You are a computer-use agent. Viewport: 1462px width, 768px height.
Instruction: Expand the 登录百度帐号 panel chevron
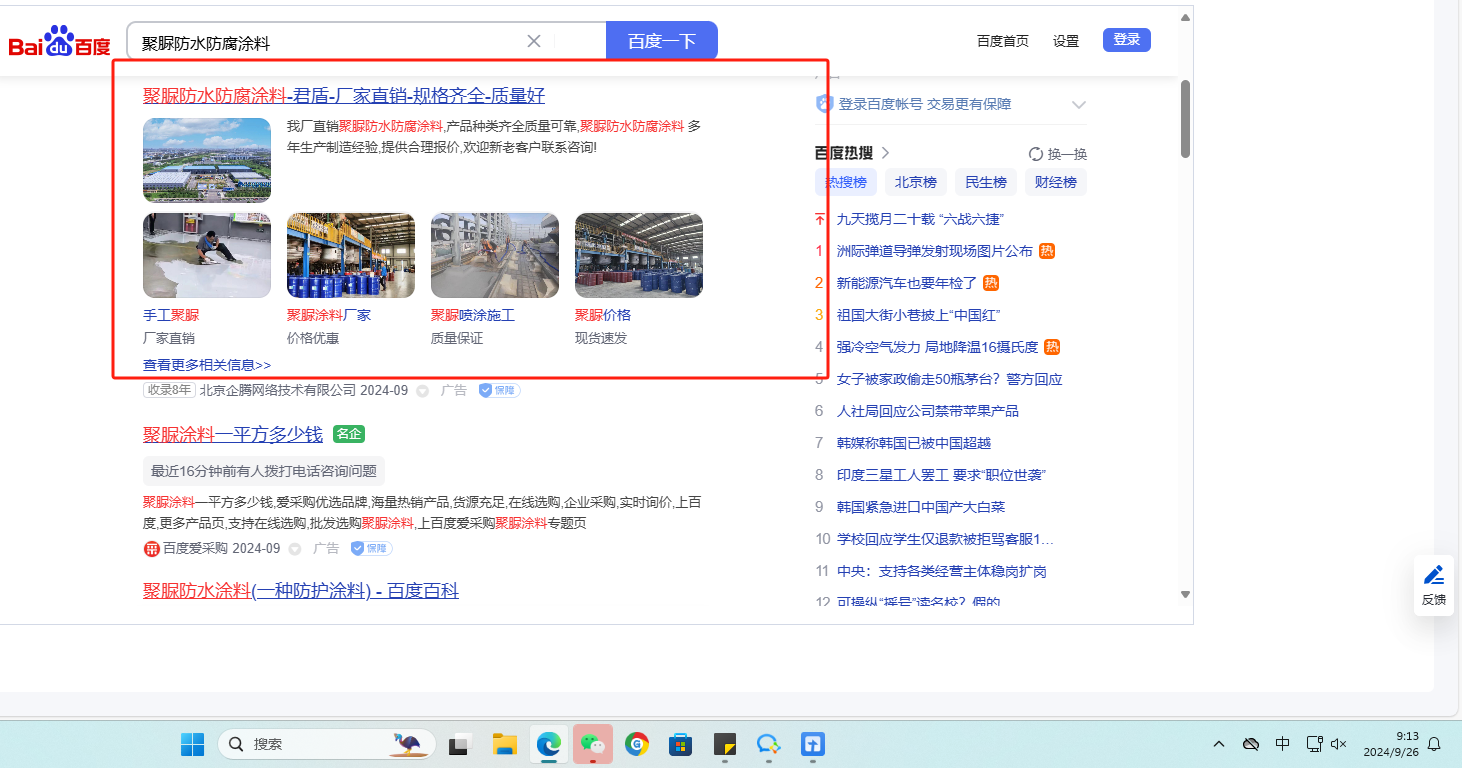(x=1079, y=104)
